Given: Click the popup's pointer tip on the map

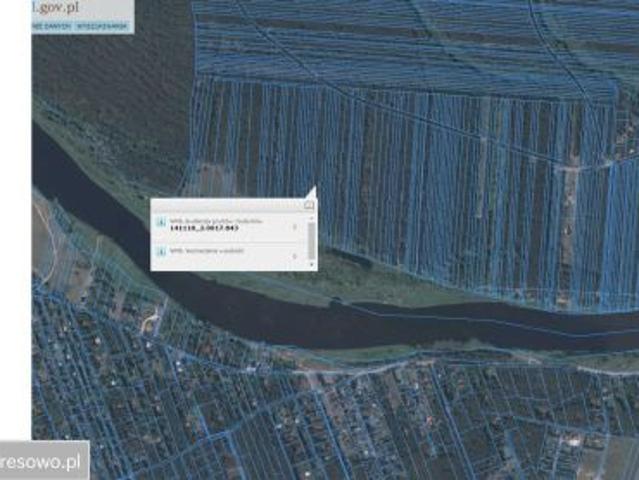Looking at the screenshot, I should click(313, 187).
